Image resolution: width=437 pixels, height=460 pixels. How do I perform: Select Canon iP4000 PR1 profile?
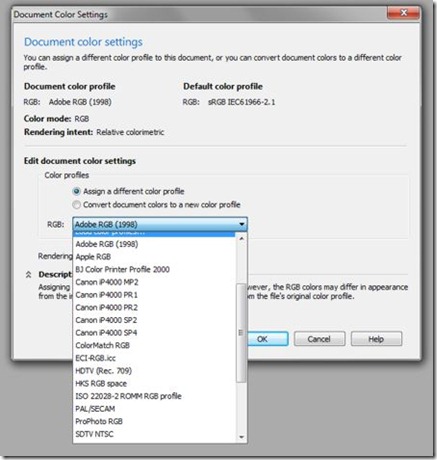click(x=155, y=295)
